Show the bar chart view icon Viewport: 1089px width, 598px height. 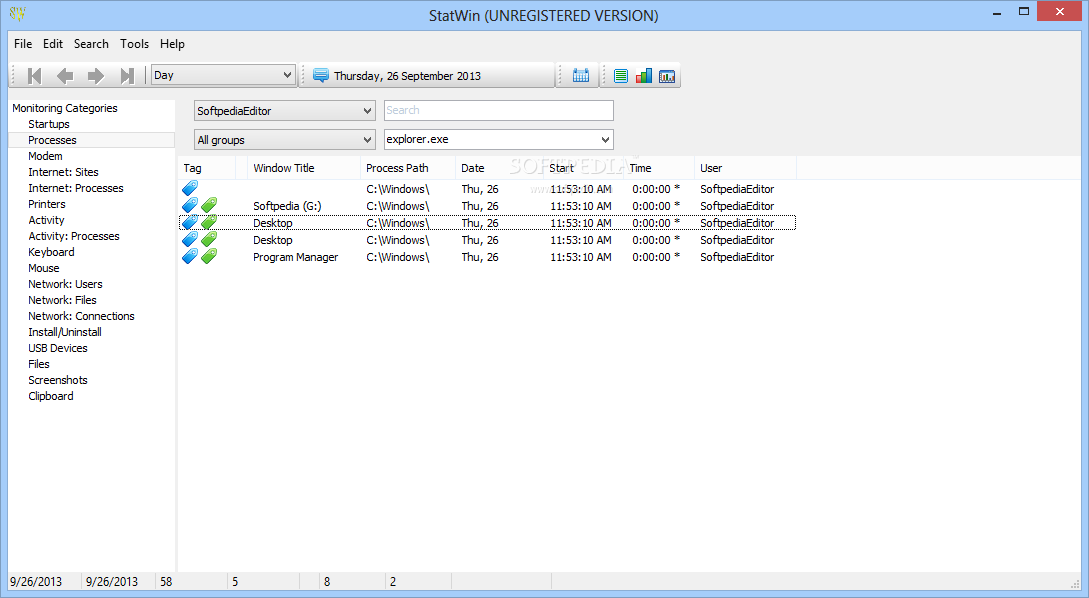[x=644, y=76]
